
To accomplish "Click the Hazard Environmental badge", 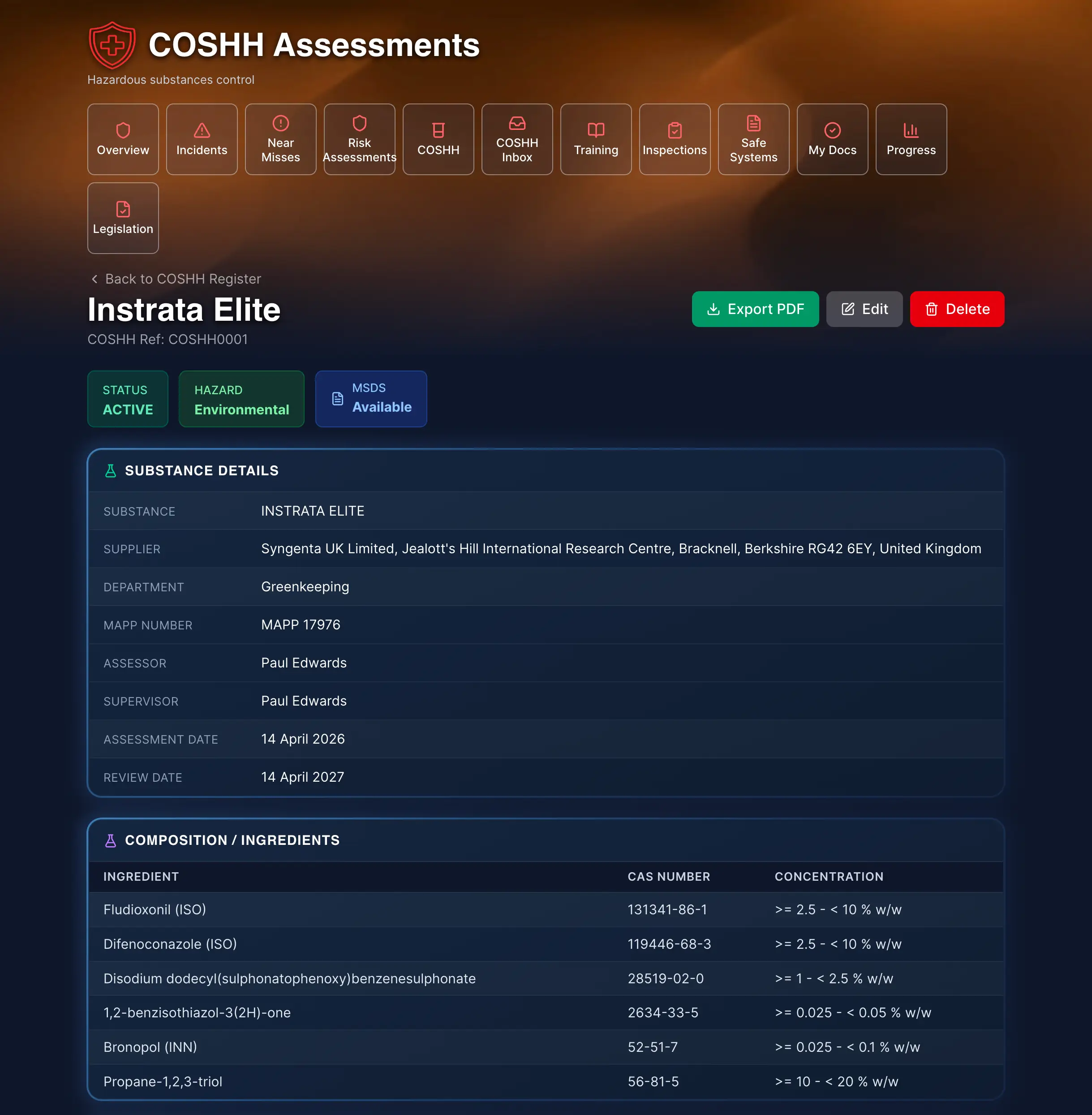I will click(241, 399).
